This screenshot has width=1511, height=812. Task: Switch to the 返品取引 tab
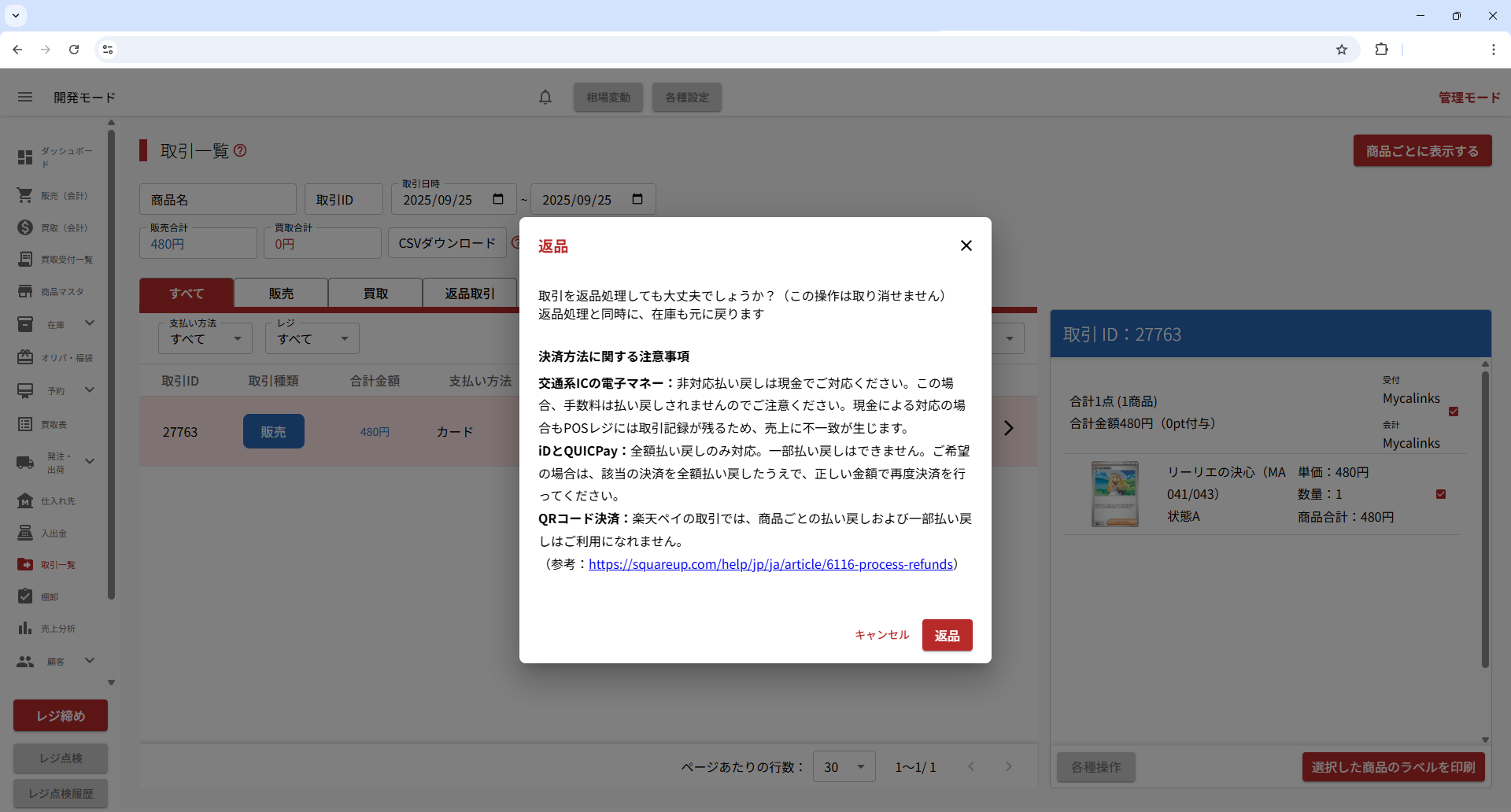coord(470,293)
